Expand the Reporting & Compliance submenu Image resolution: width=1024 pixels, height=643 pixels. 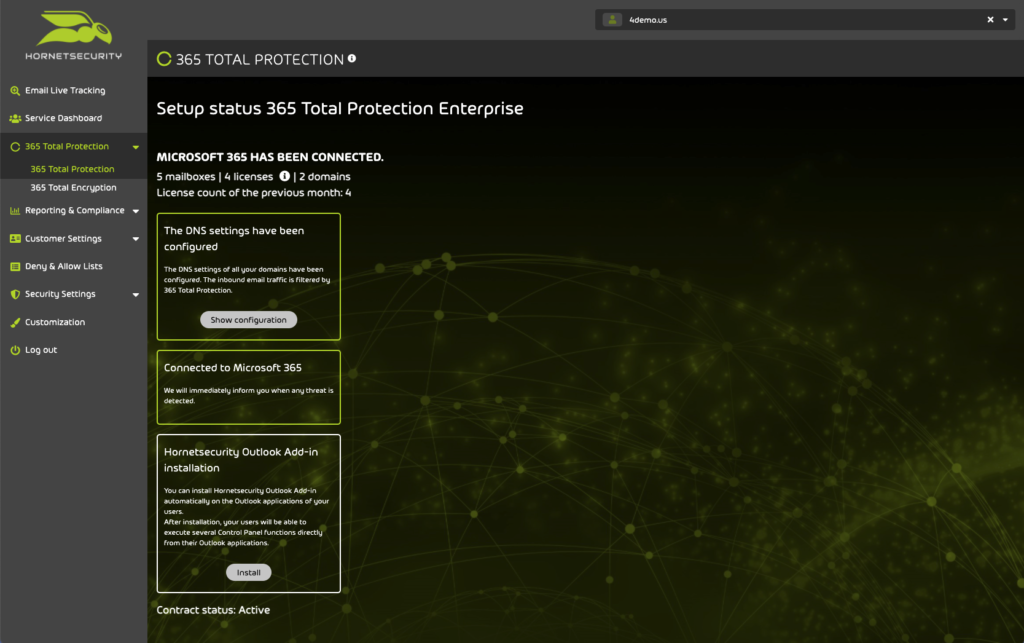(136, 211)
